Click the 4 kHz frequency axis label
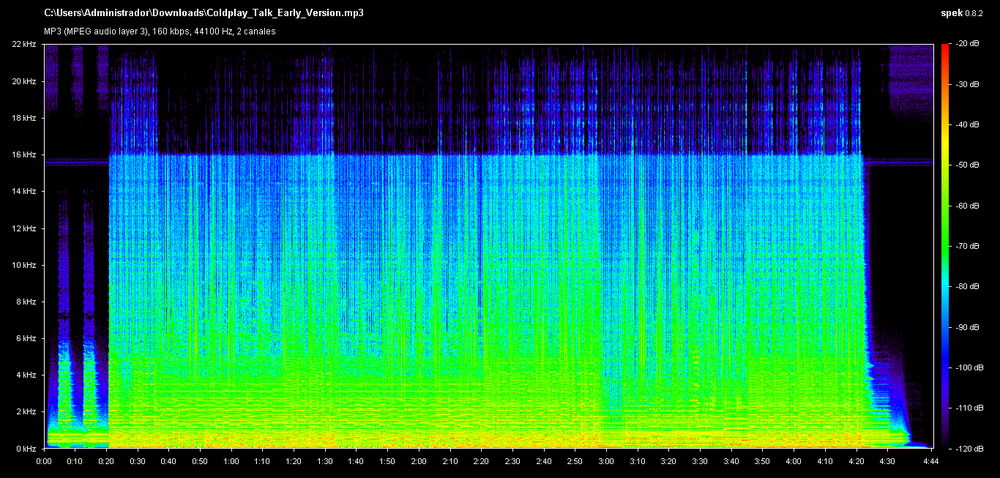This screenshot has width=1000, height=478. click(x=26, y=375)
